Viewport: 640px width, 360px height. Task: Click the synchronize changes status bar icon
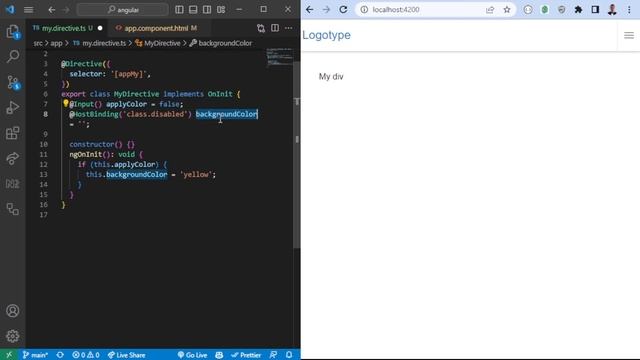click(x=60, y=355)
